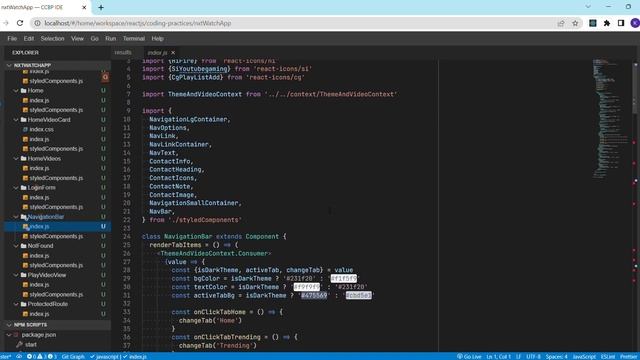View site information icon in address bar
Screen dimensions: 640x360
(x=37, y=23)
